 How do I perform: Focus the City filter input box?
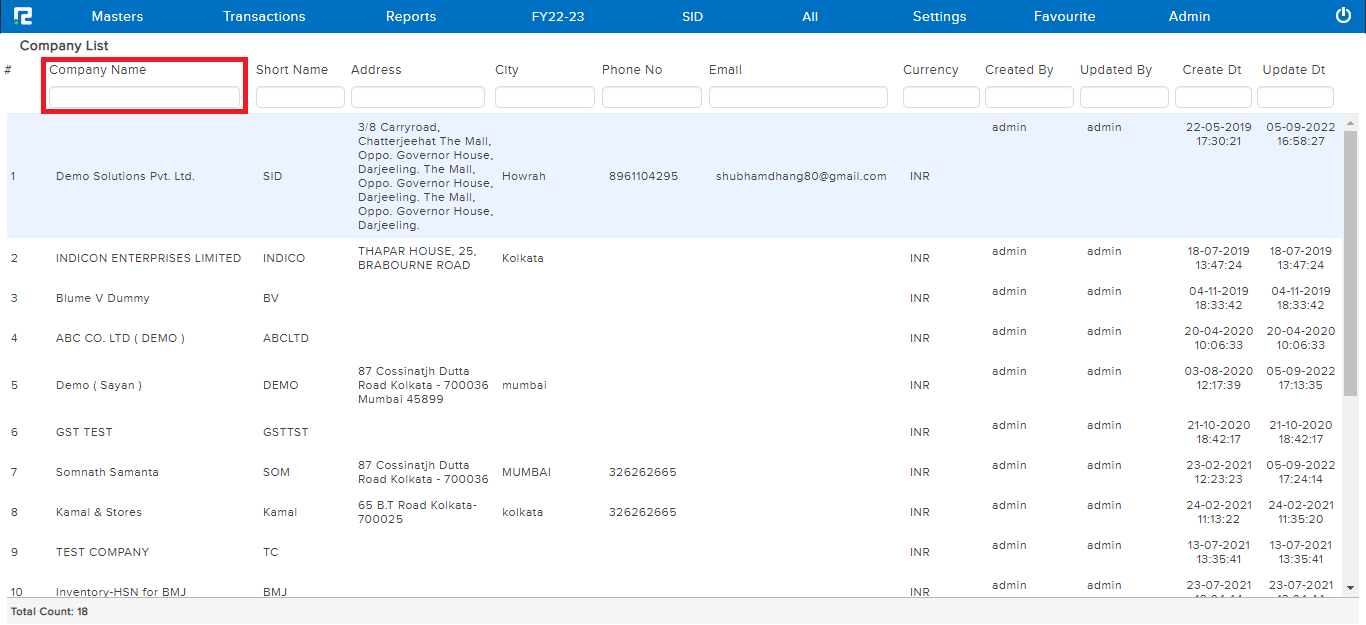544,97
